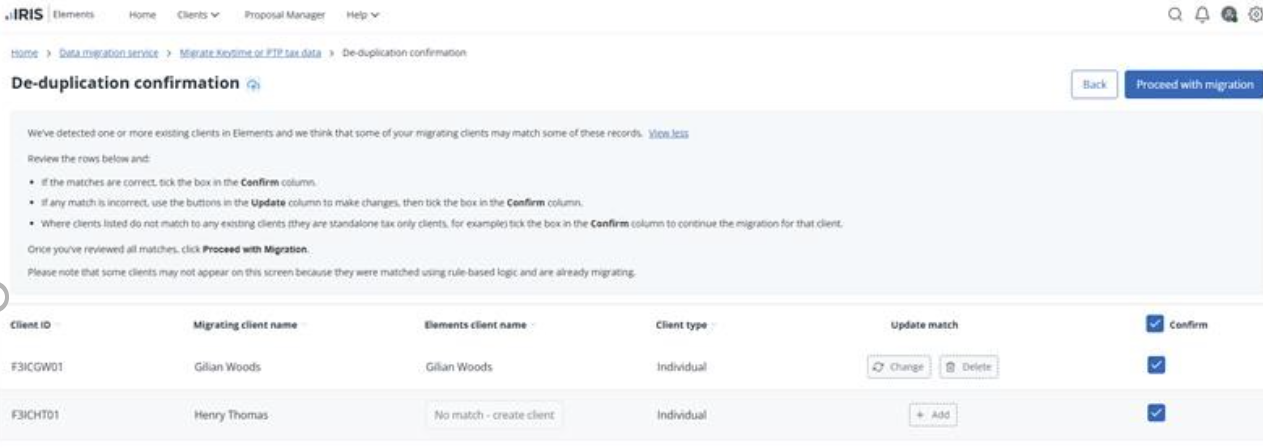Image resolution: width=1263 pixels, height=448 pixels.
Task: Toggle the Confirm all header checkbox
Action: [x=1155, y=324]
